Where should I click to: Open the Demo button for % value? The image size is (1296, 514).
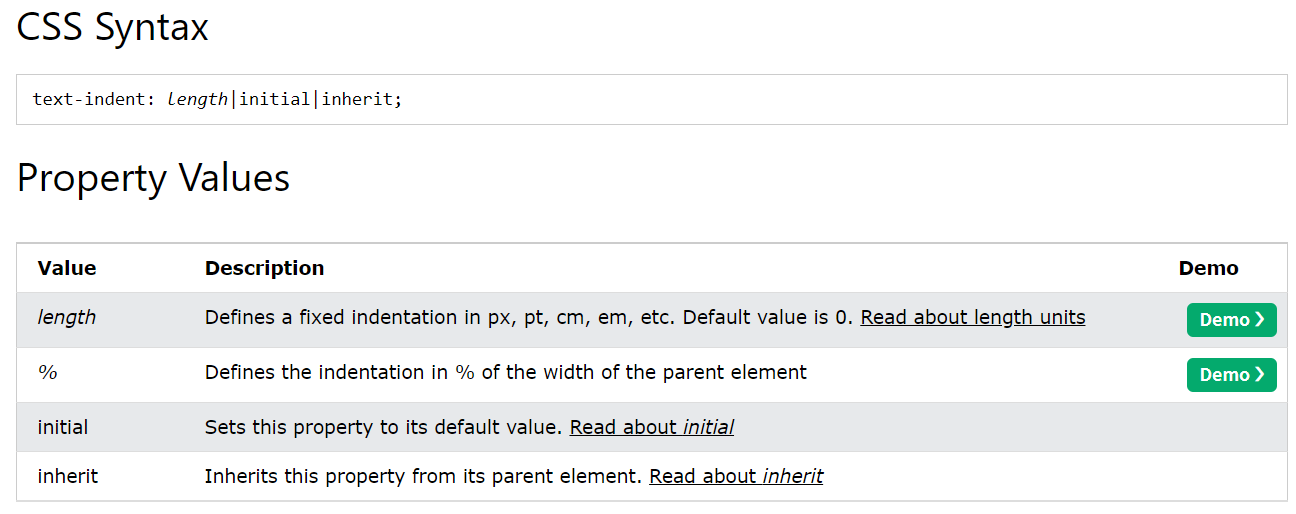click(x=1231, y=375)
